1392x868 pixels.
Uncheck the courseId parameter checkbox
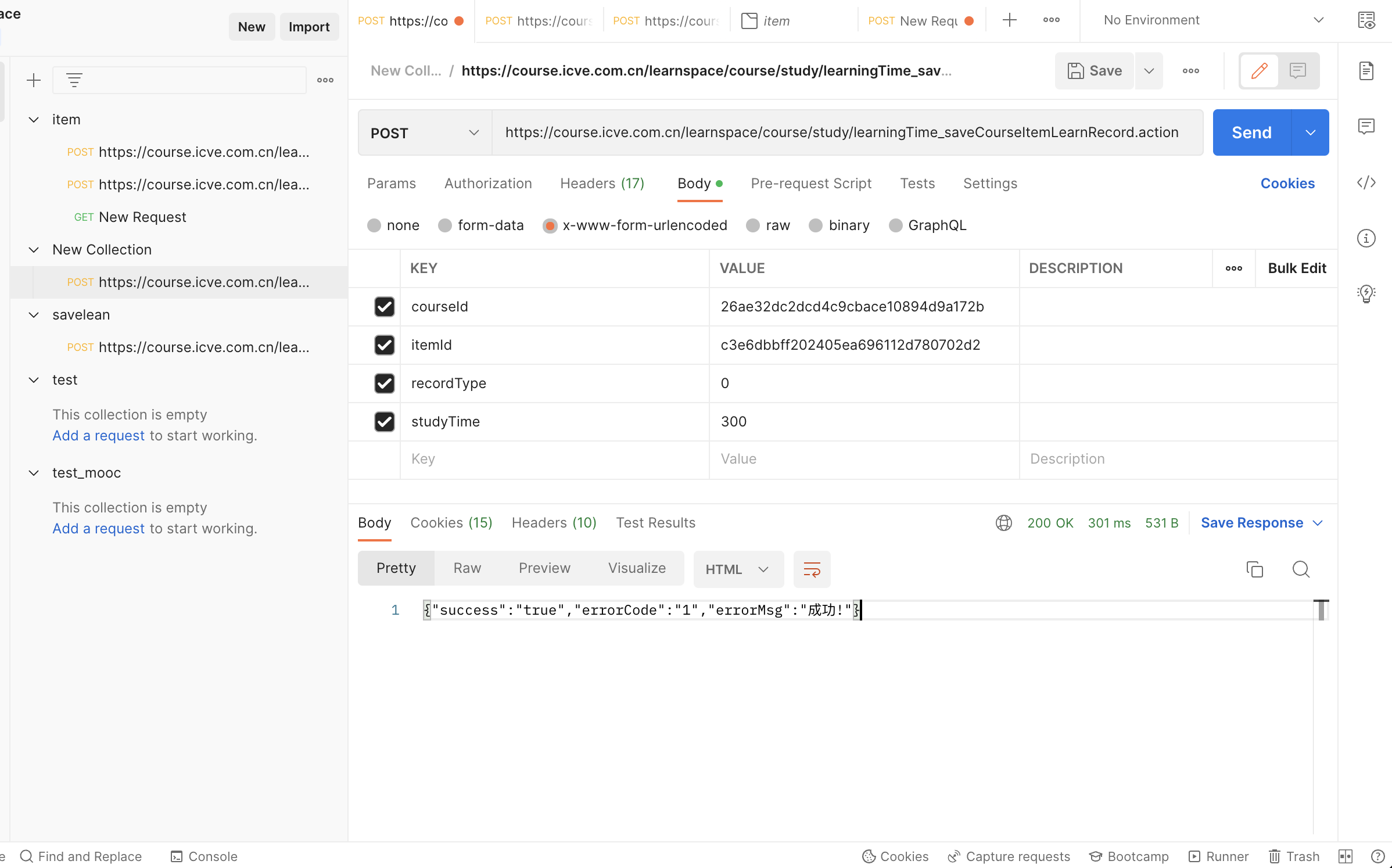(x=384, y=307)
